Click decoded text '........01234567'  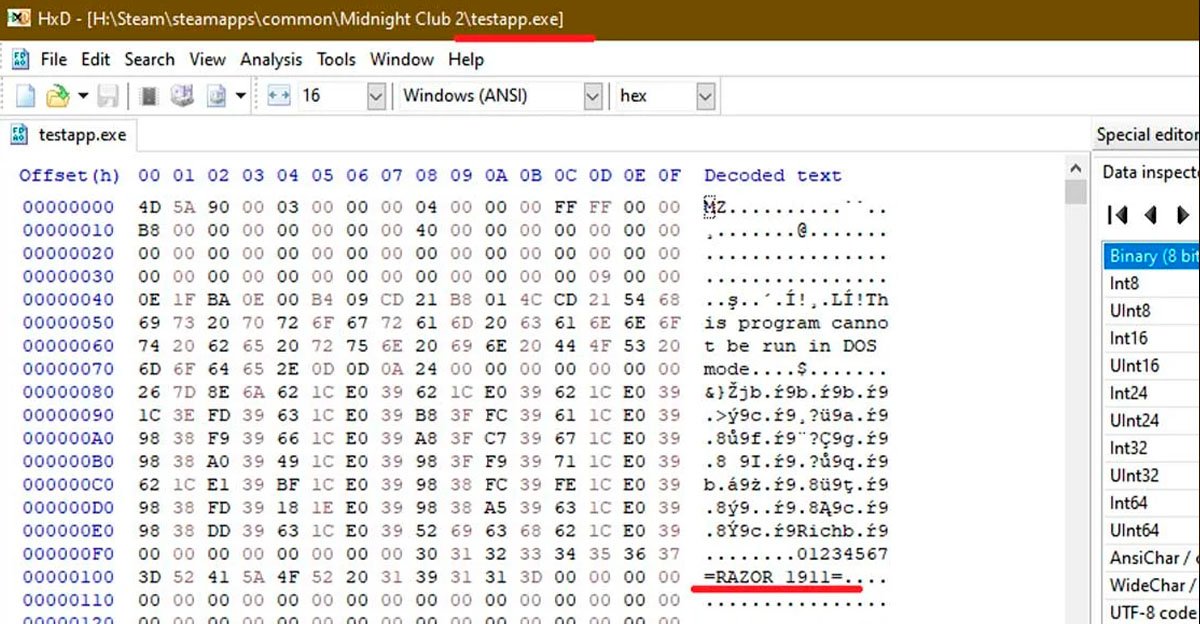pyautogui.click(x=796, y=553)
